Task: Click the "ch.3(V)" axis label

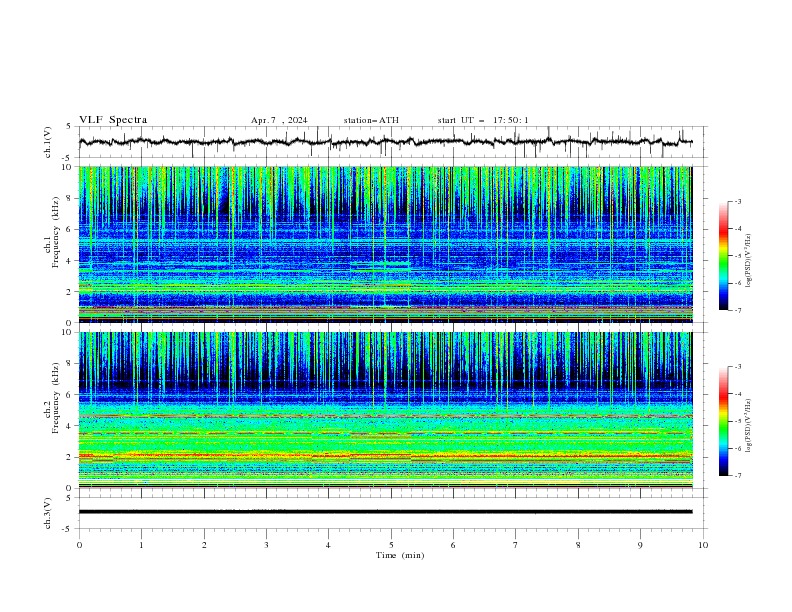Action: coord(48,513)
